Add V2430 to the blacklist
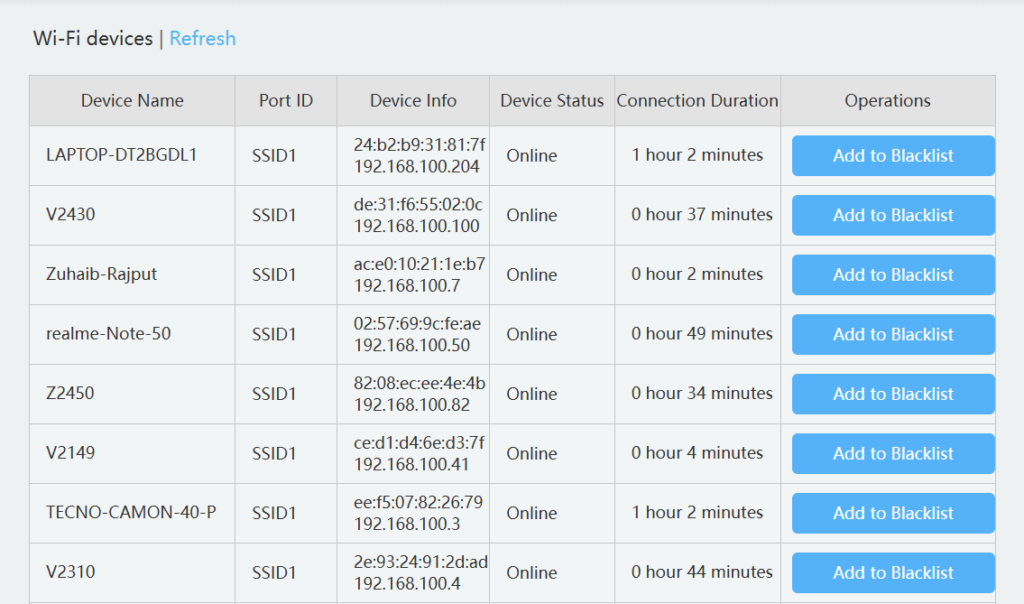The width and height of the screenshot is (1024, 604). (x=892, y=215)
